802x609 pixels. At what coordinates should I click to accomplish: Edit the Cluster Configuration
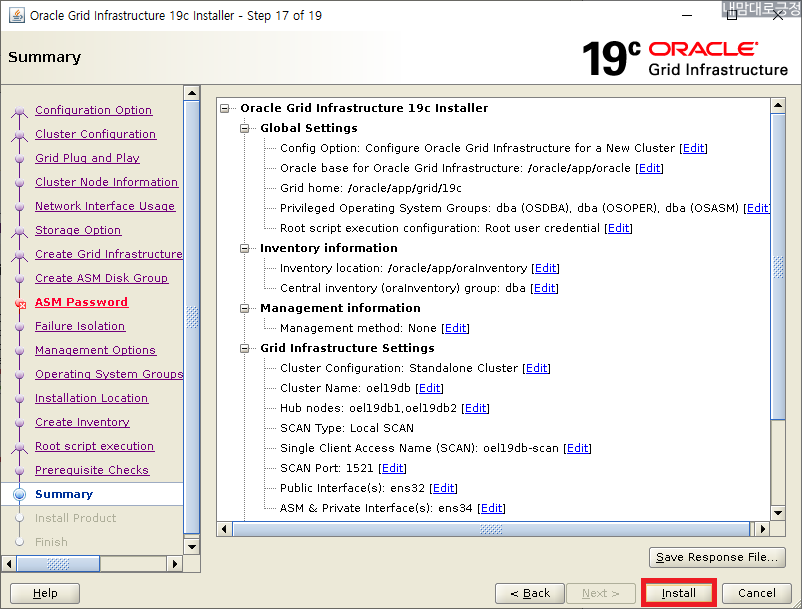click(x=537, y=368)
